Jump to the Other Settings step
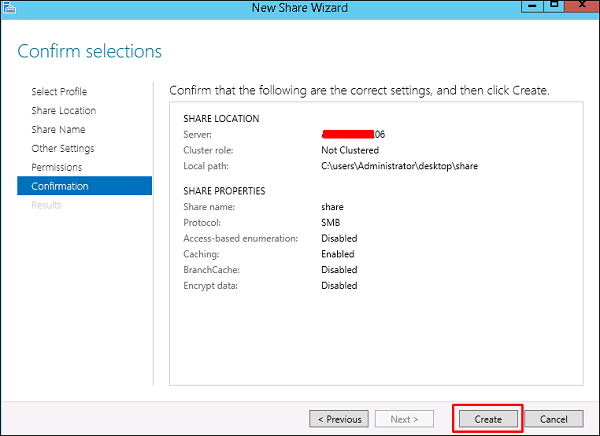 coord(62,149)
